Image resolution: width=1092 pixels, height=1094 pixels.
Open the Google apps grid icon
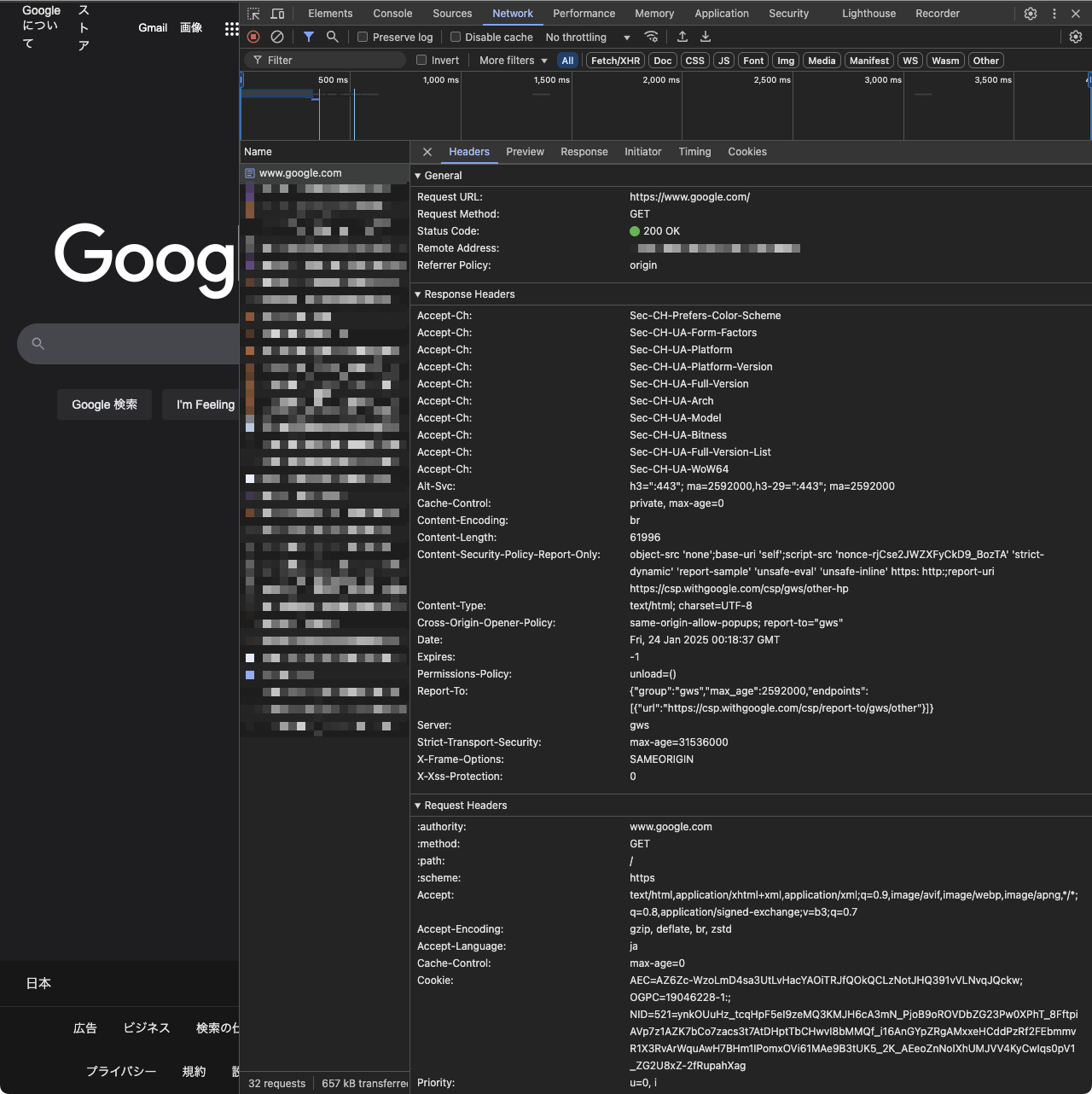coord(231,29)
